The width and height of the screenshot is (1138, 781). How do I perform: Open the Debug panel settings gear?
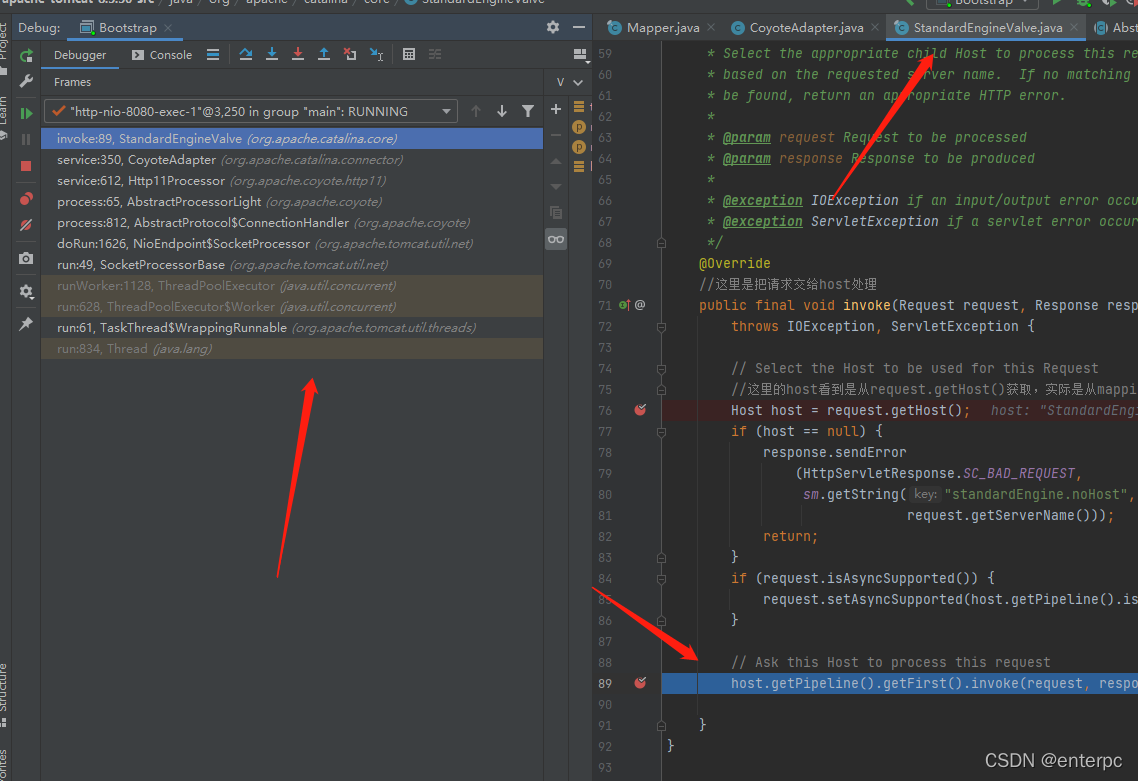point(553,27)
